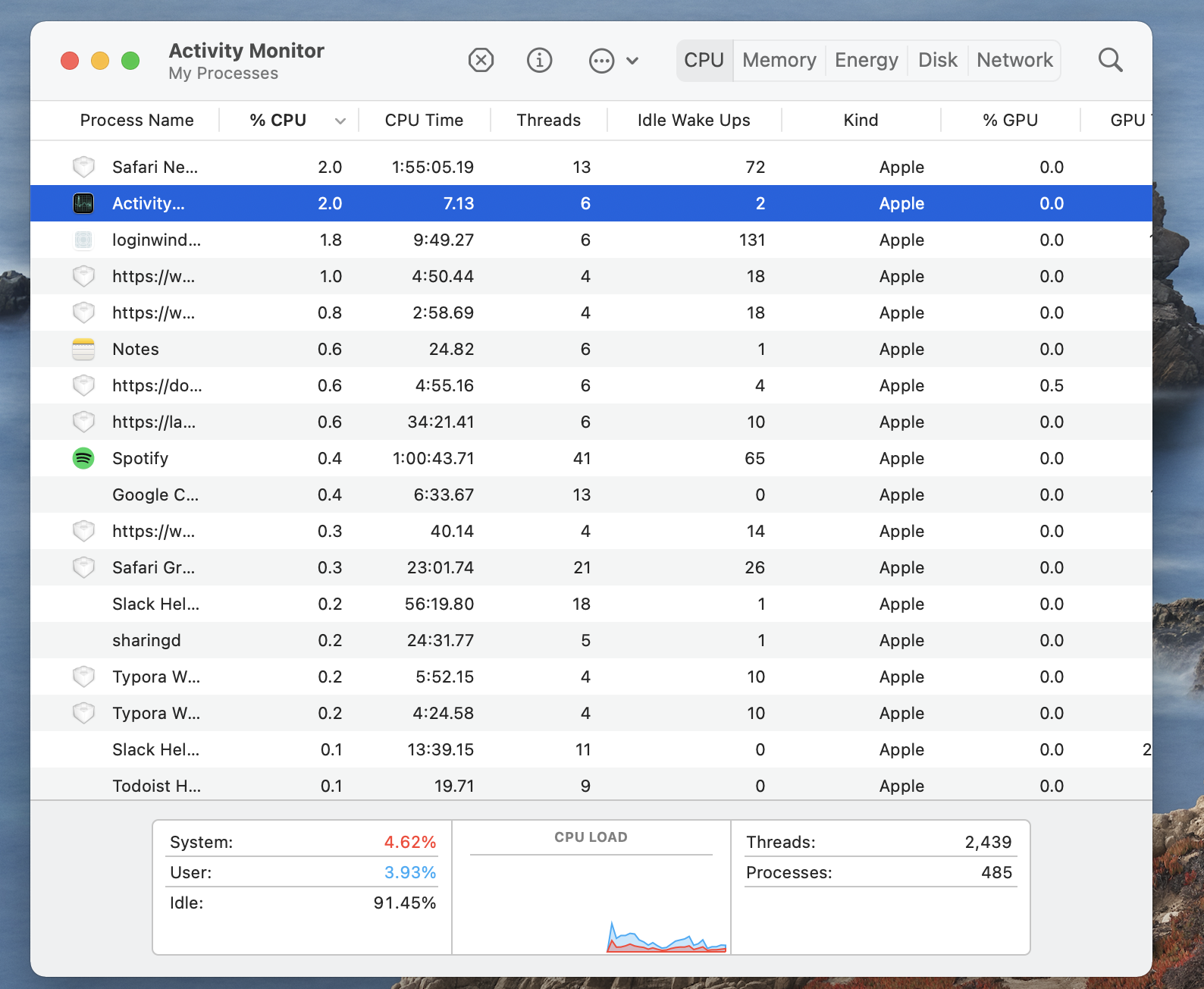This screenshot has height=989, width=1204.
Task: Sort by the Threads column header
Action: 548,120
